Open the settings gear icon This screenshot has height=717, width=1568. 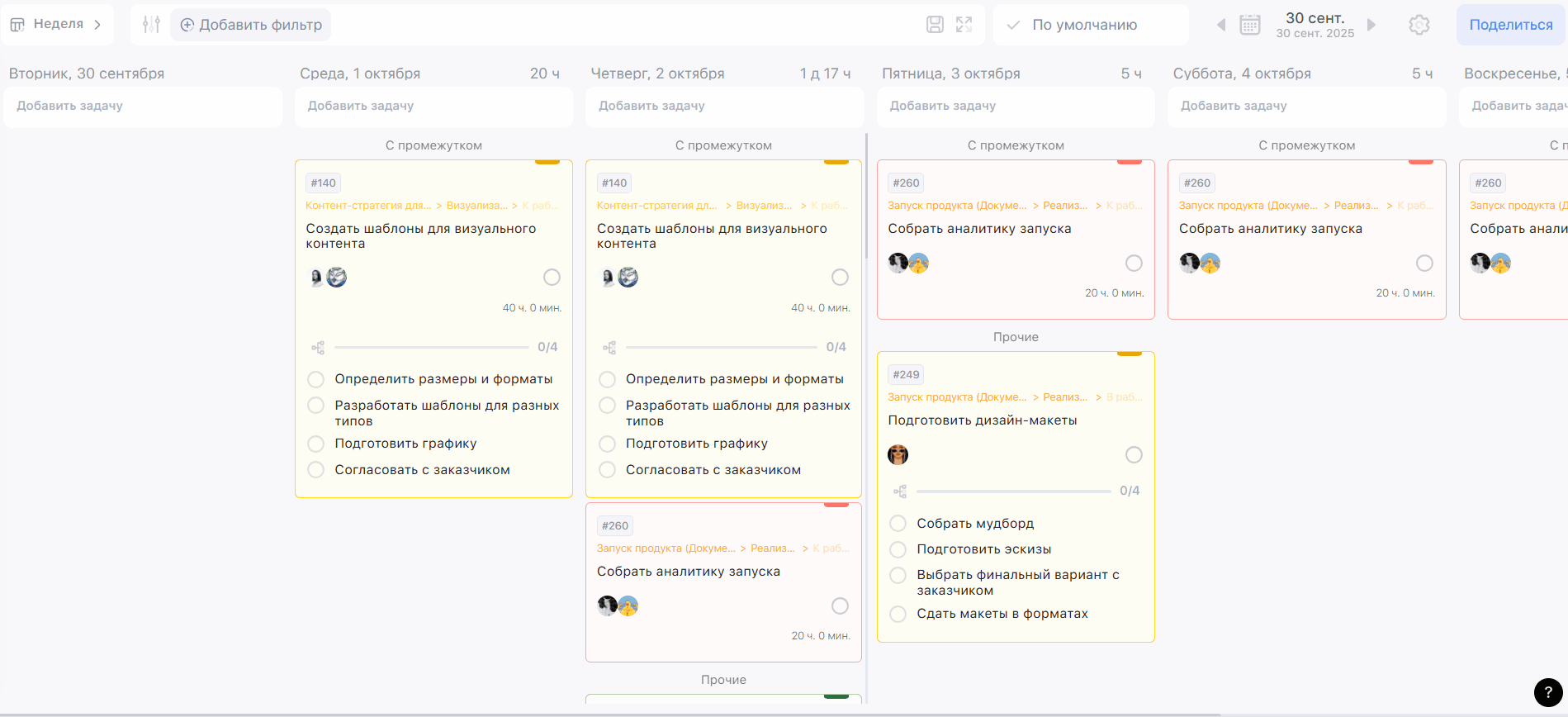[x=1419, y=25]
